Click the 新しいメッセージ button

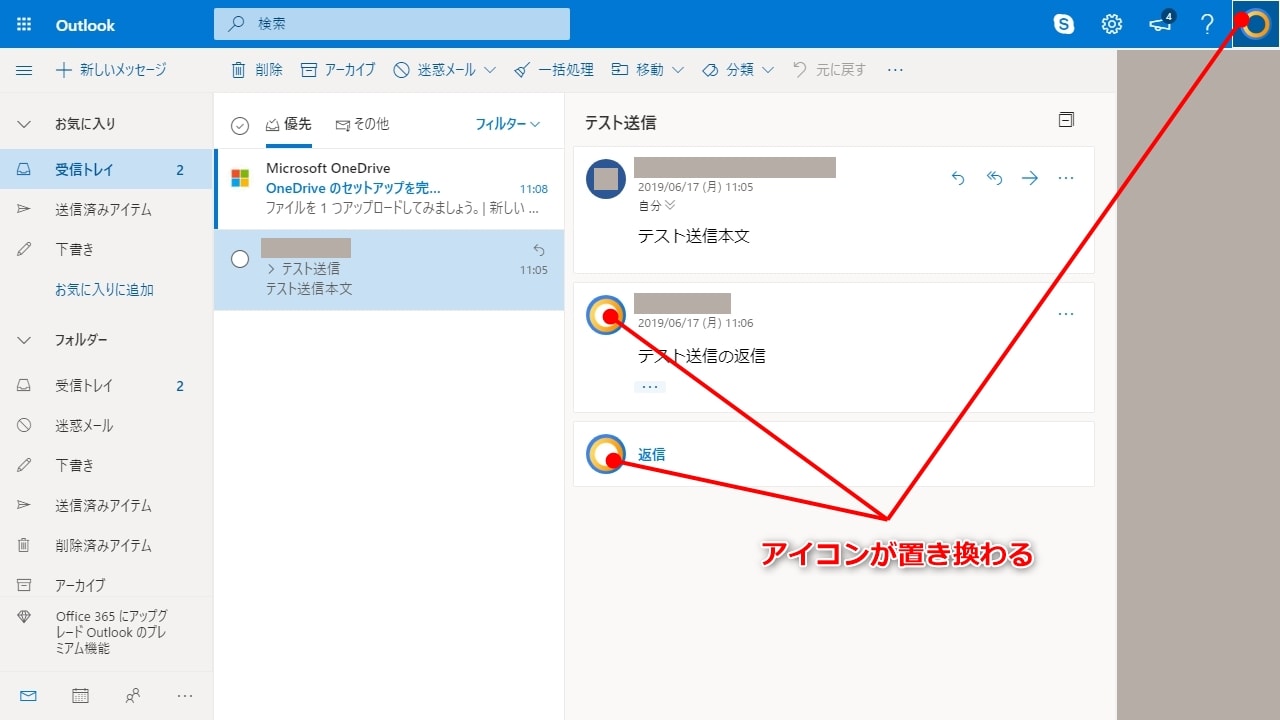click(111, 70)
